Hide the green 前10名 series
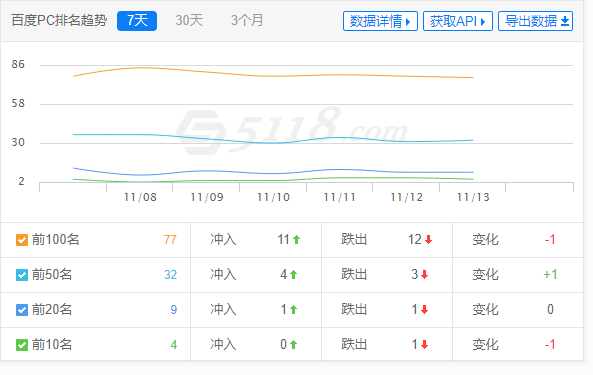This screenshot has width=593, height=375. click(22, 345)
